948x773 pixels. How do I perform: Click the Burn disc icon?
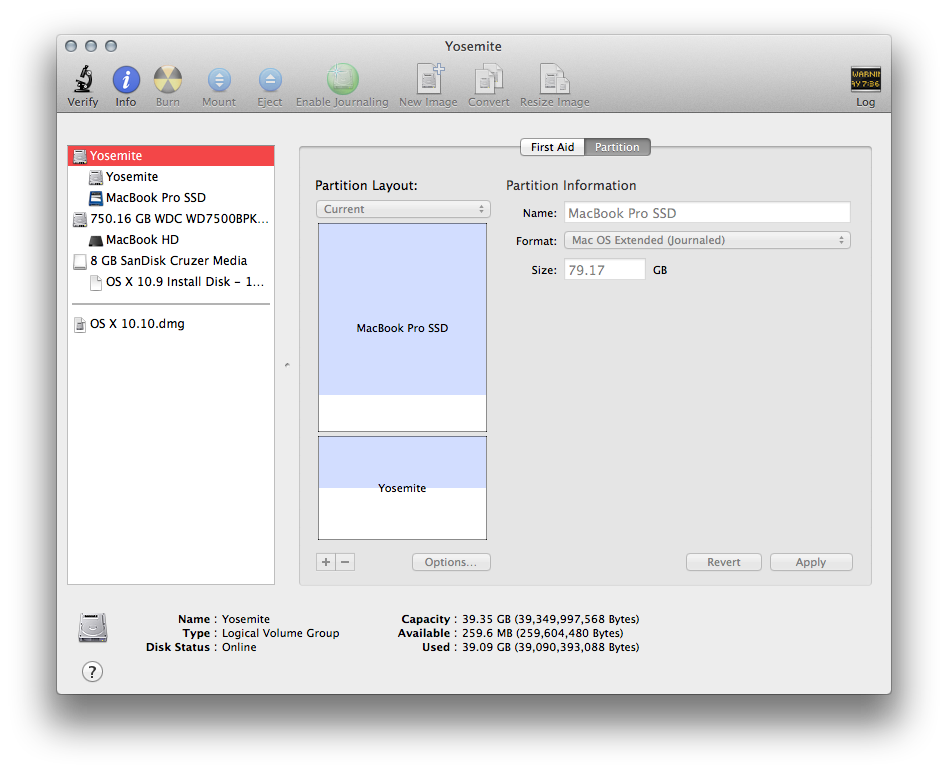167,79
